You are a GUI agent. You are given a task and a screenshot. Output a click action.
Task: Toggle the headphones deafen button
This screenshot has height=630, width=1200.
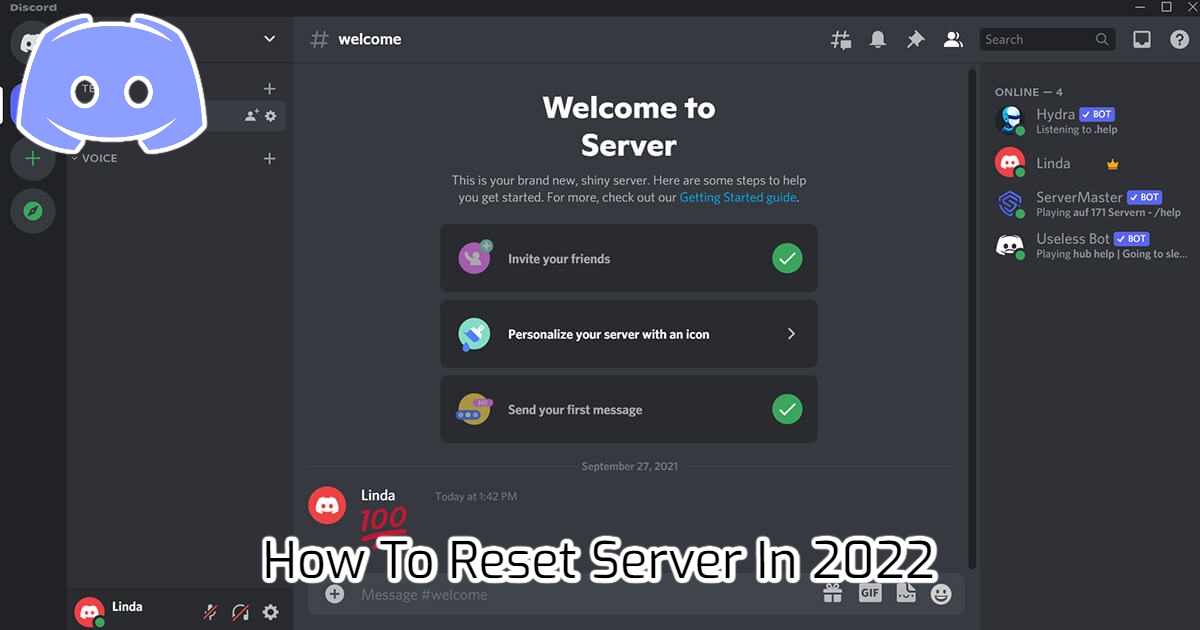point(241,612)
